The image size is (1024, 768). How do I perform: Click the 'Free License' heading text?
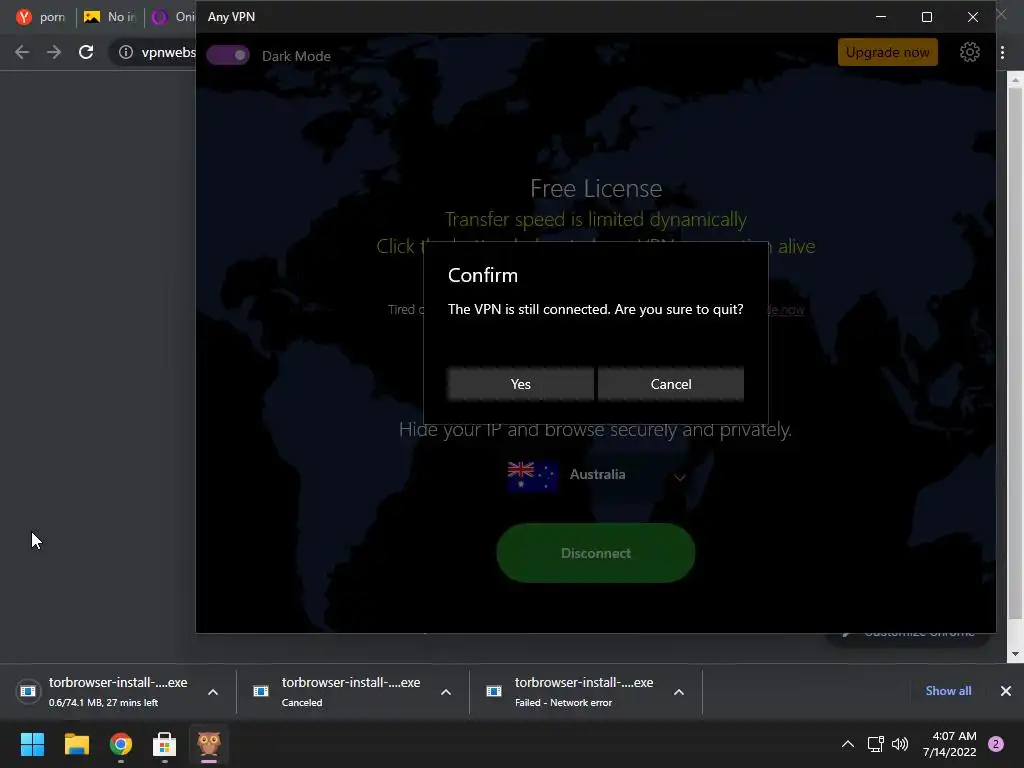pyautogui.click(x=596, y=188)
